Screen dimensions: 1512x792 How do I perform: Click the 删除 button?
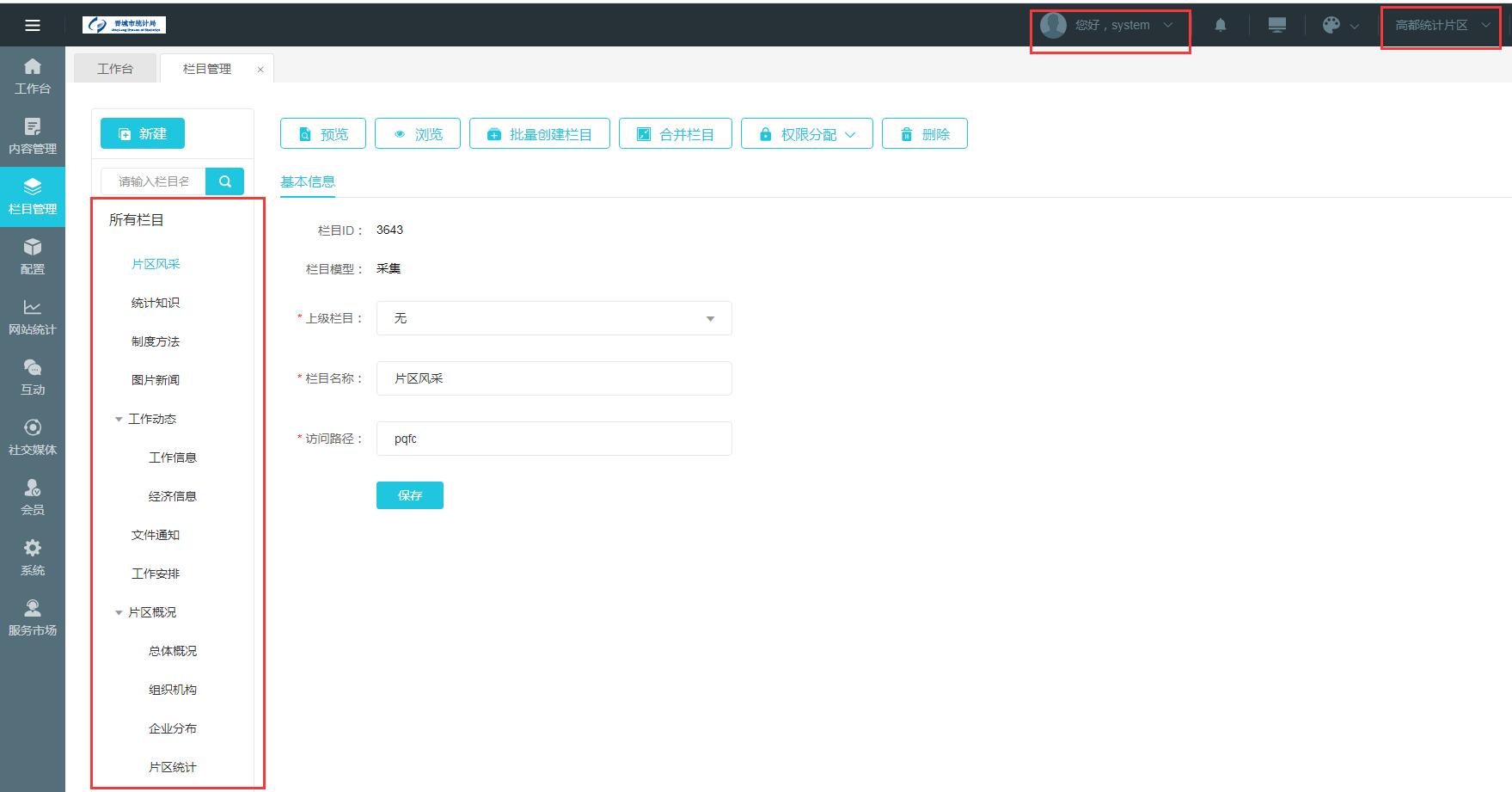[925, 134]
